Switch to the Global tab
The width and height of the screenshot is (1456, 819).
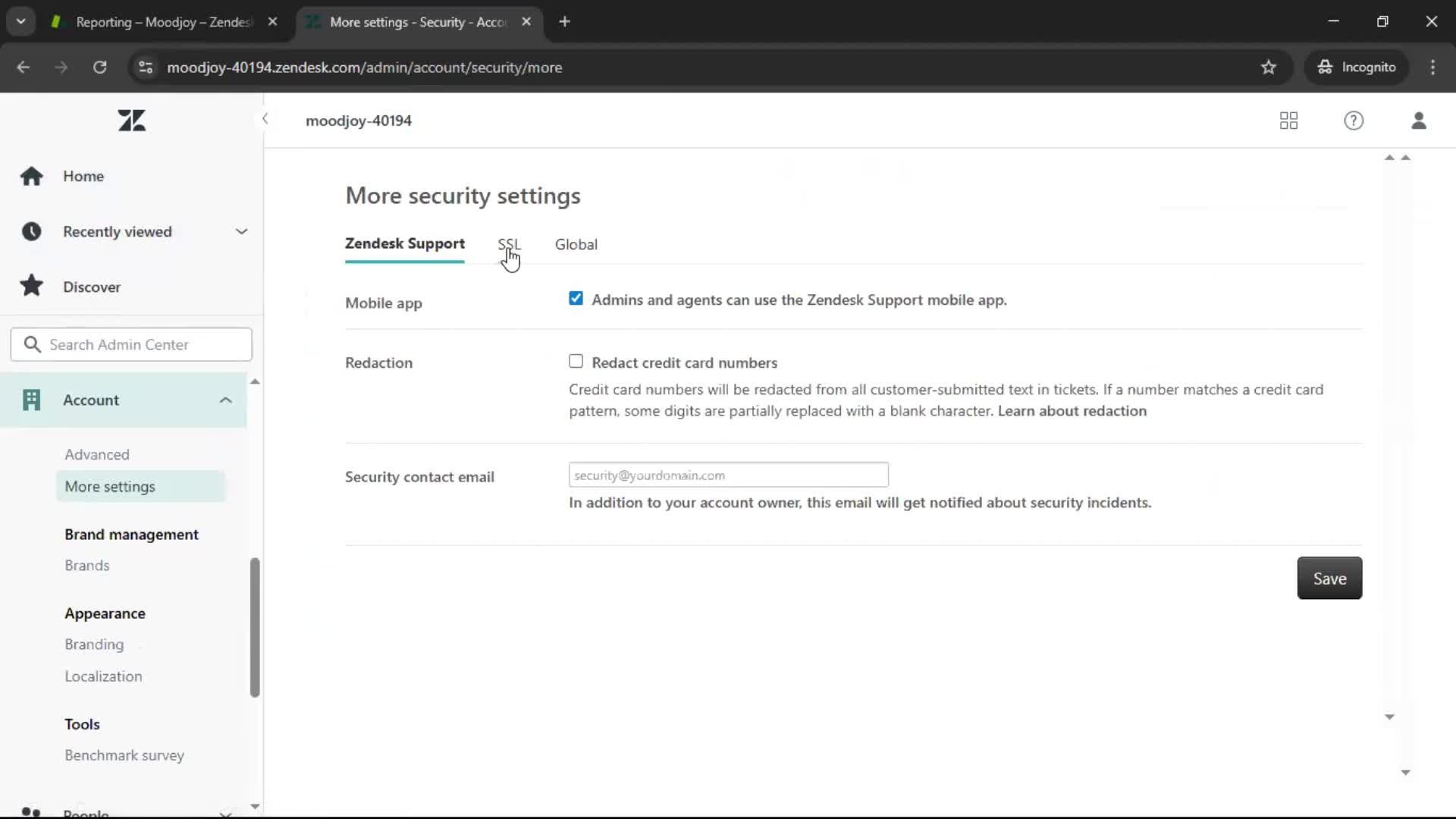(576, 244)
